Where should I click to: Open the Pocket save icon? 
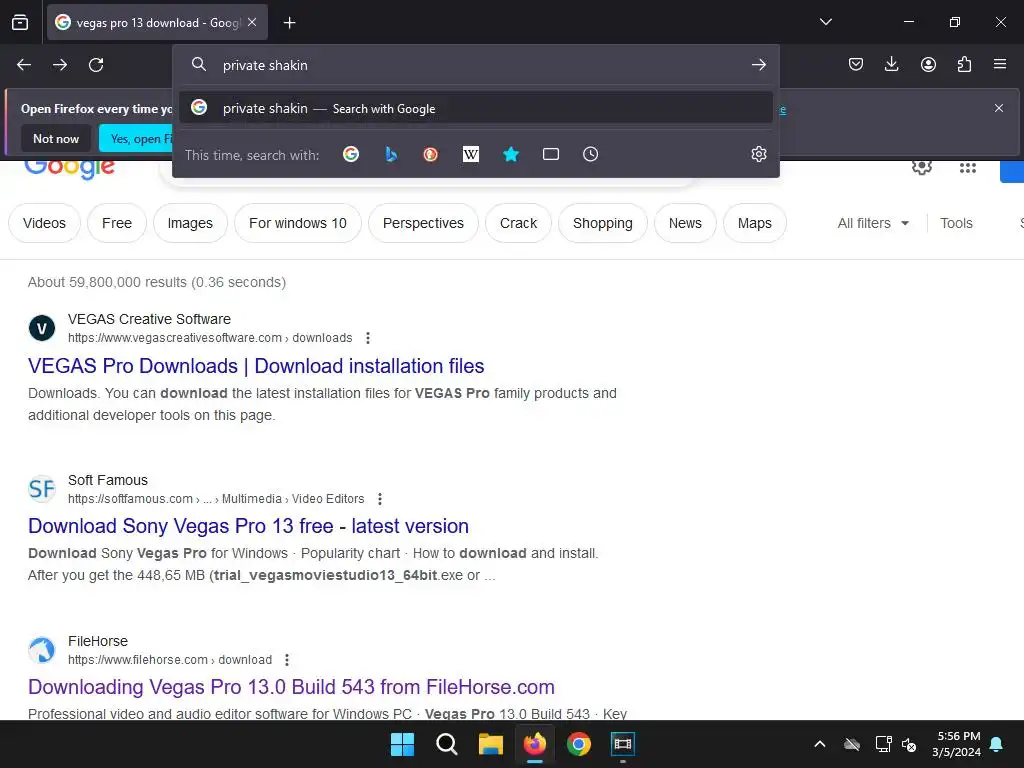point(856,64)
